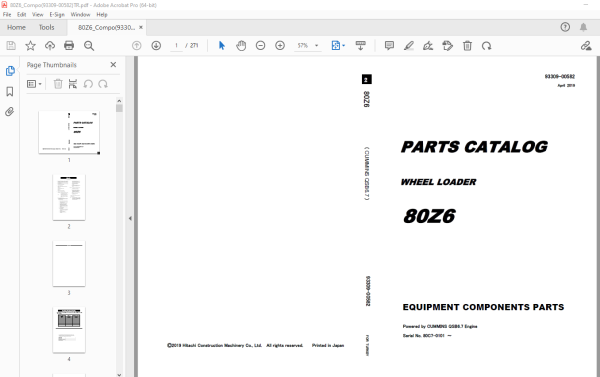Rotate page with main toolbar rotate icon

point(487,46)
